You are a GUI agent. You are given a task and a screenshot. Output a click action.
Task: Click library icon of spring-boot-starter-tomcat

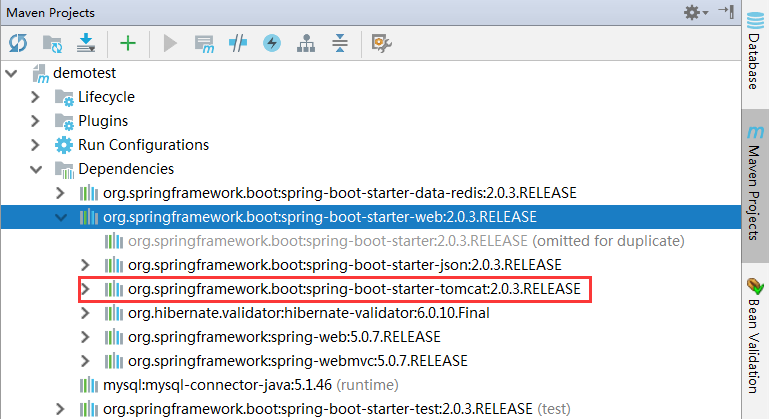tap(114, 289)
